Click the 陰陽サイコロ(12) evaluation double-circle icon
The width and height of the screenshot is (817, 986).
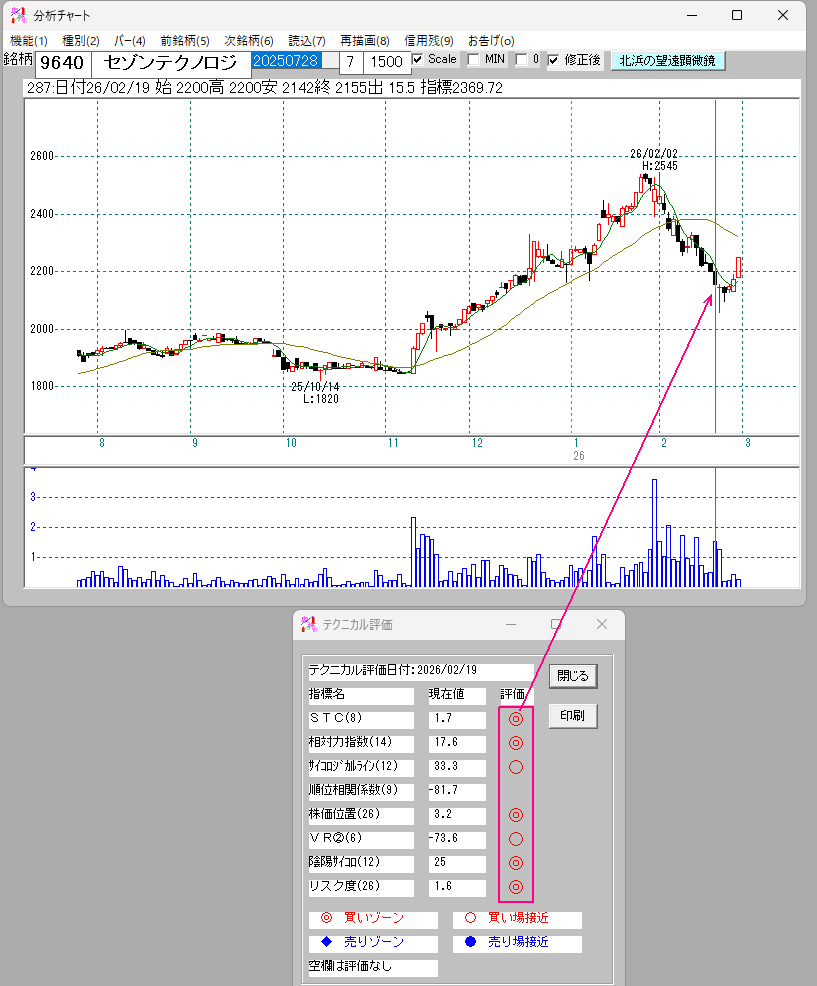pos(516,863)
